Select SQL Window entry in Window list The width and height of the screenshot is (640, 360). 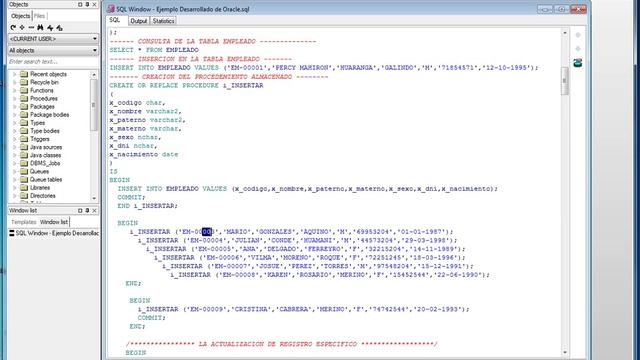[x=53, y=233]
